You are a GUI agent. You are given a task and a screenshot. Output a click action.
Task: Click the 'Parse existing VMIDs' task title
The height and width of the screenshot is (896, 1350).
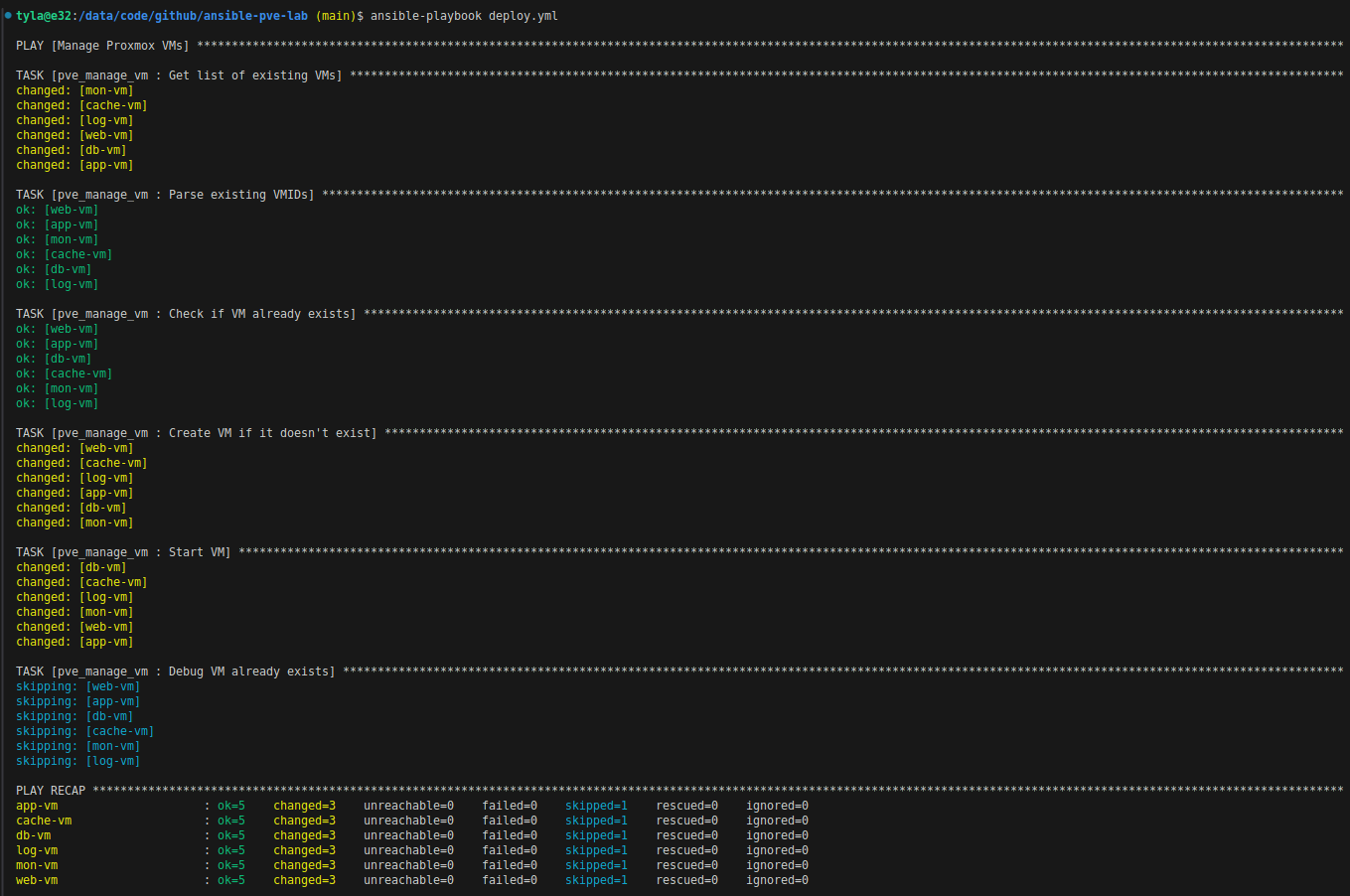point(240,195)
